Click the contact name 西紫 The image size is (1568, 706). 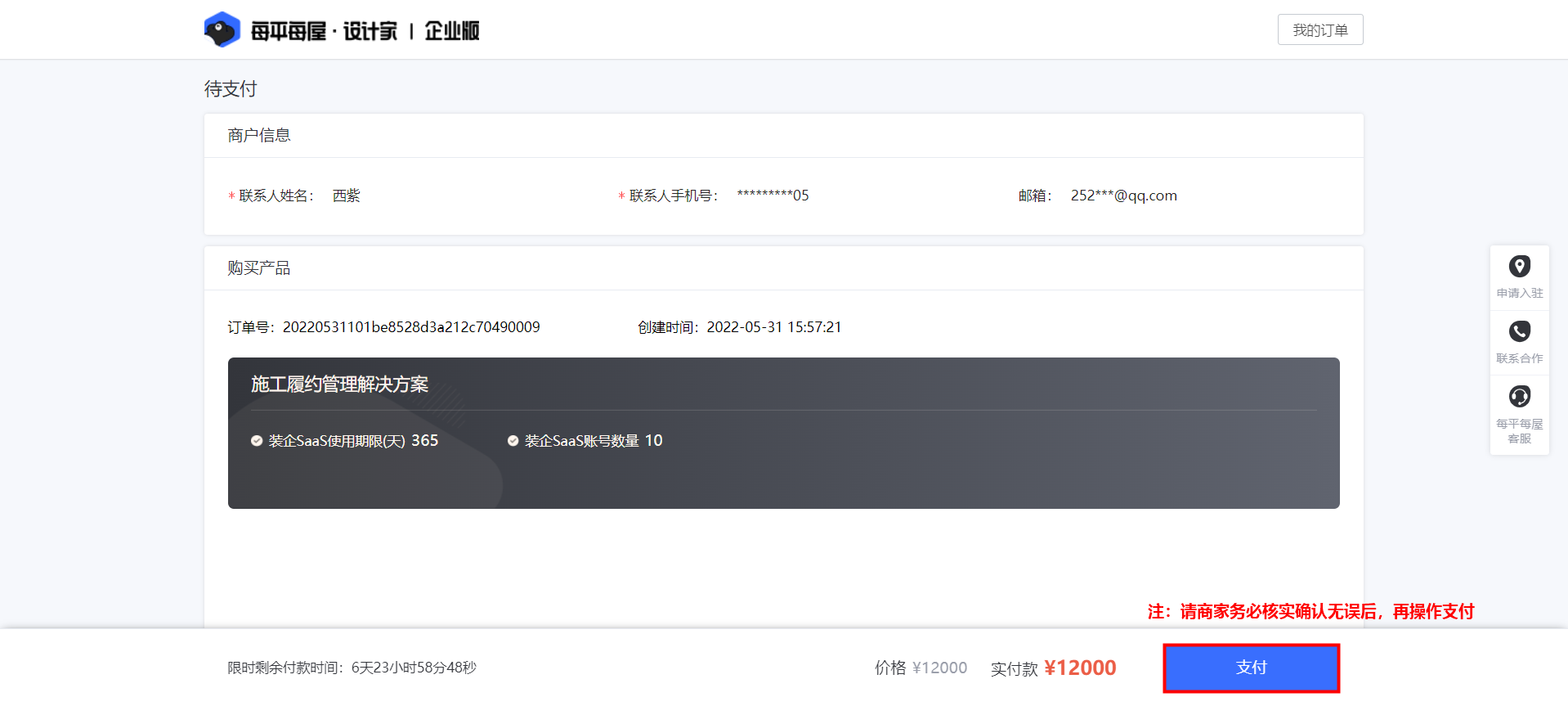coord(346,196)
